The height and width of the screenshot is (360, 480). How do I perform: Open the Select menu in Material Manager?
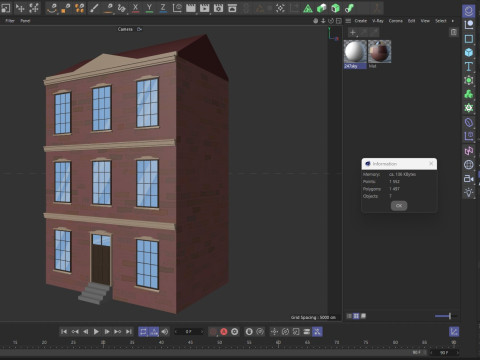(x=441, y=21)
